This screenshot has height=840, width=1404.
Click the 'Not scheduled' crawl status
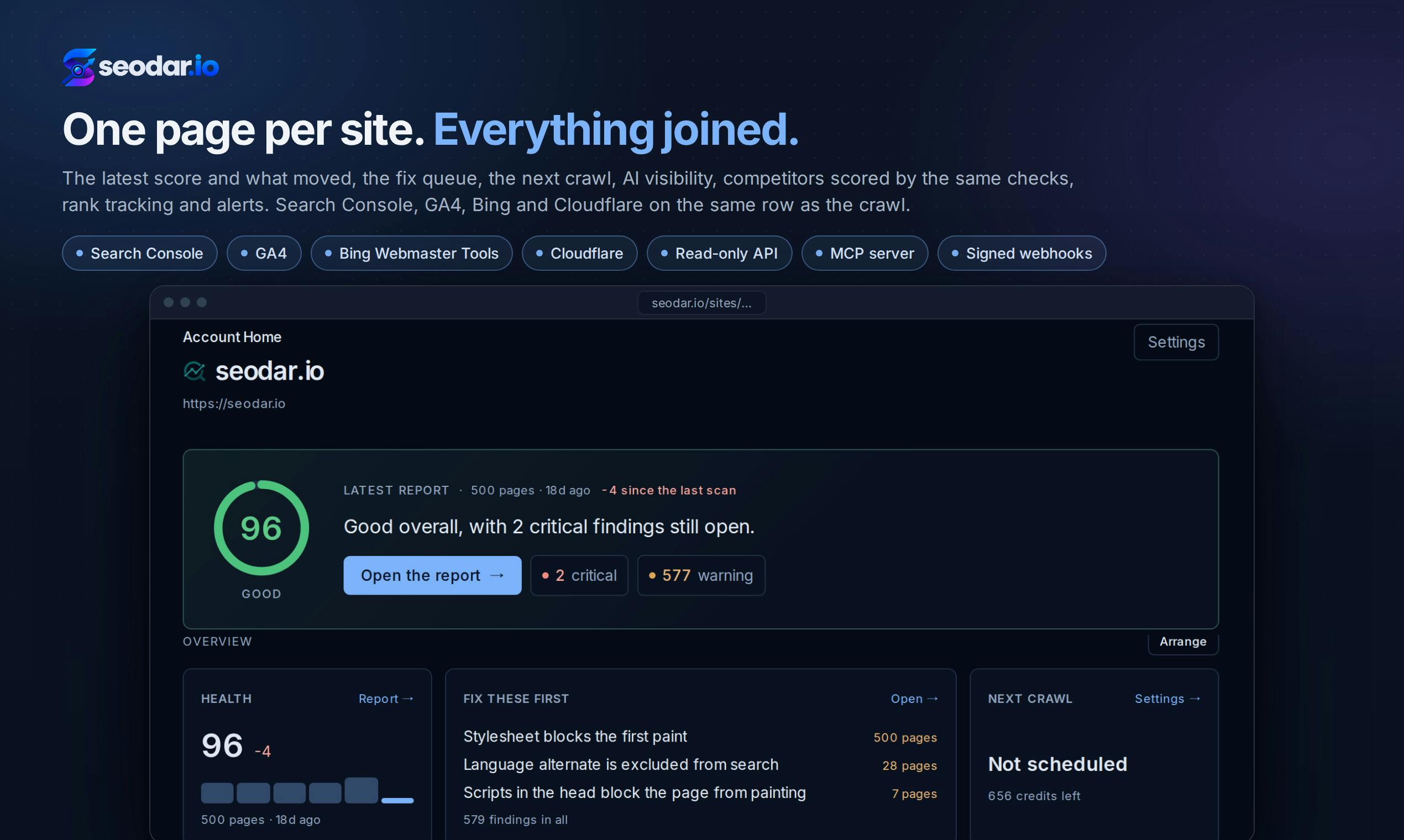point(1057,764)
